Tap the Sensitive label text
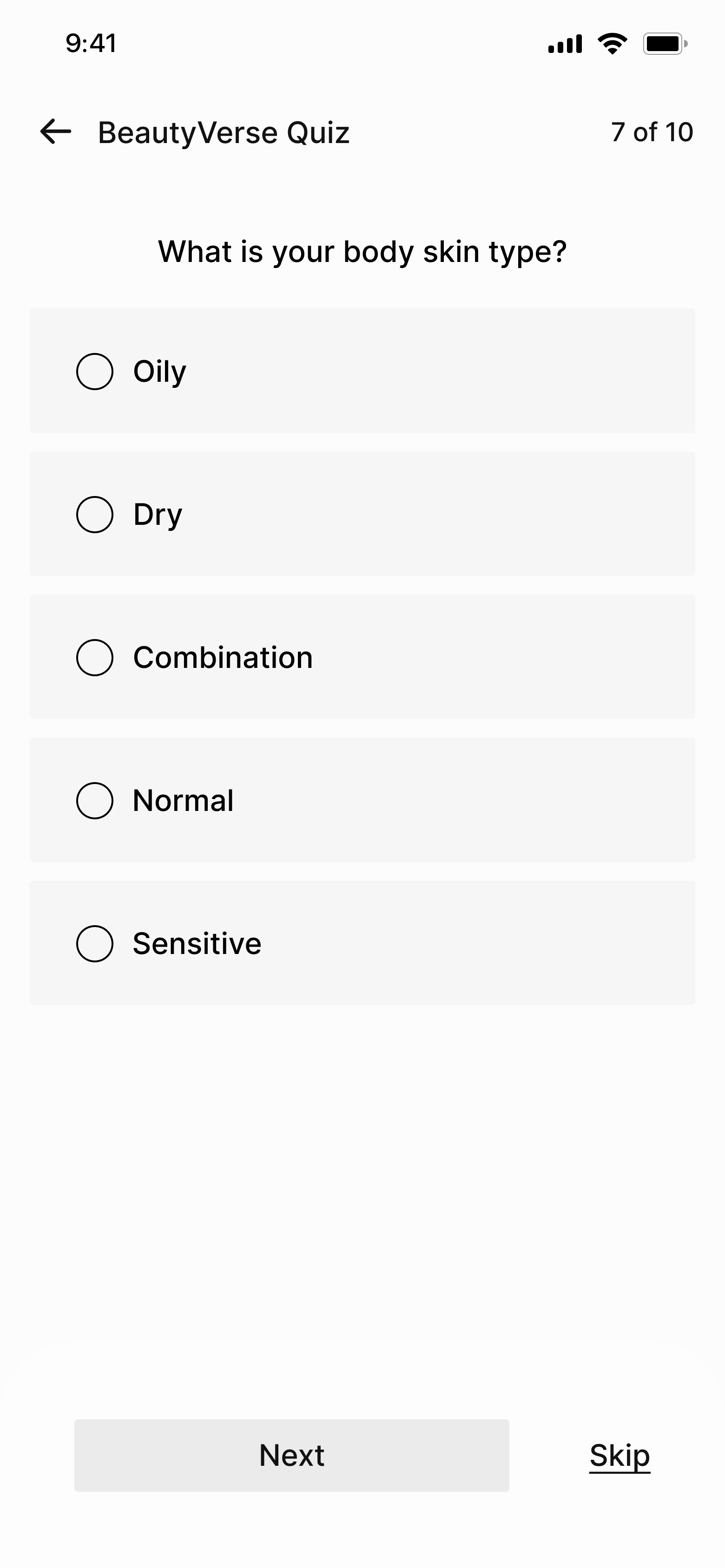 tap(197, 943)
